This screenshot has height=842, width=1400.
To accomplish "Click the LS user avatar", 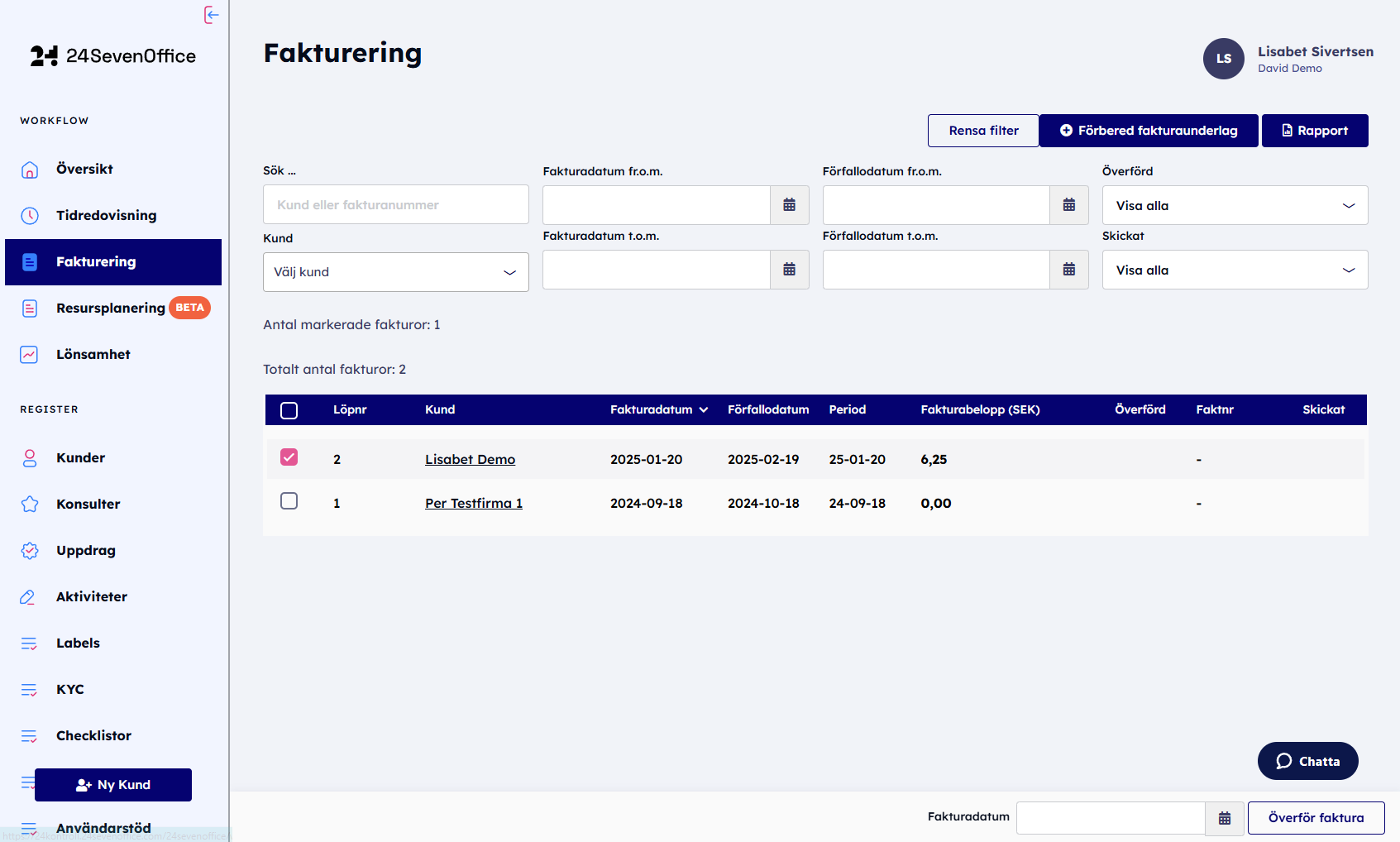I will click(x=1223, y=59).
